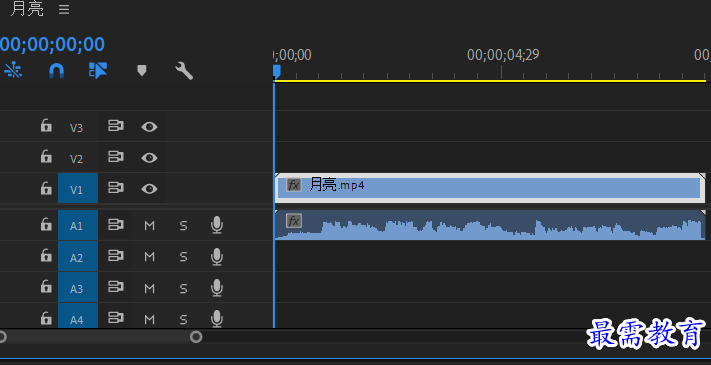
Task: Toggle sync lock on V3
Action: [116, 126]
